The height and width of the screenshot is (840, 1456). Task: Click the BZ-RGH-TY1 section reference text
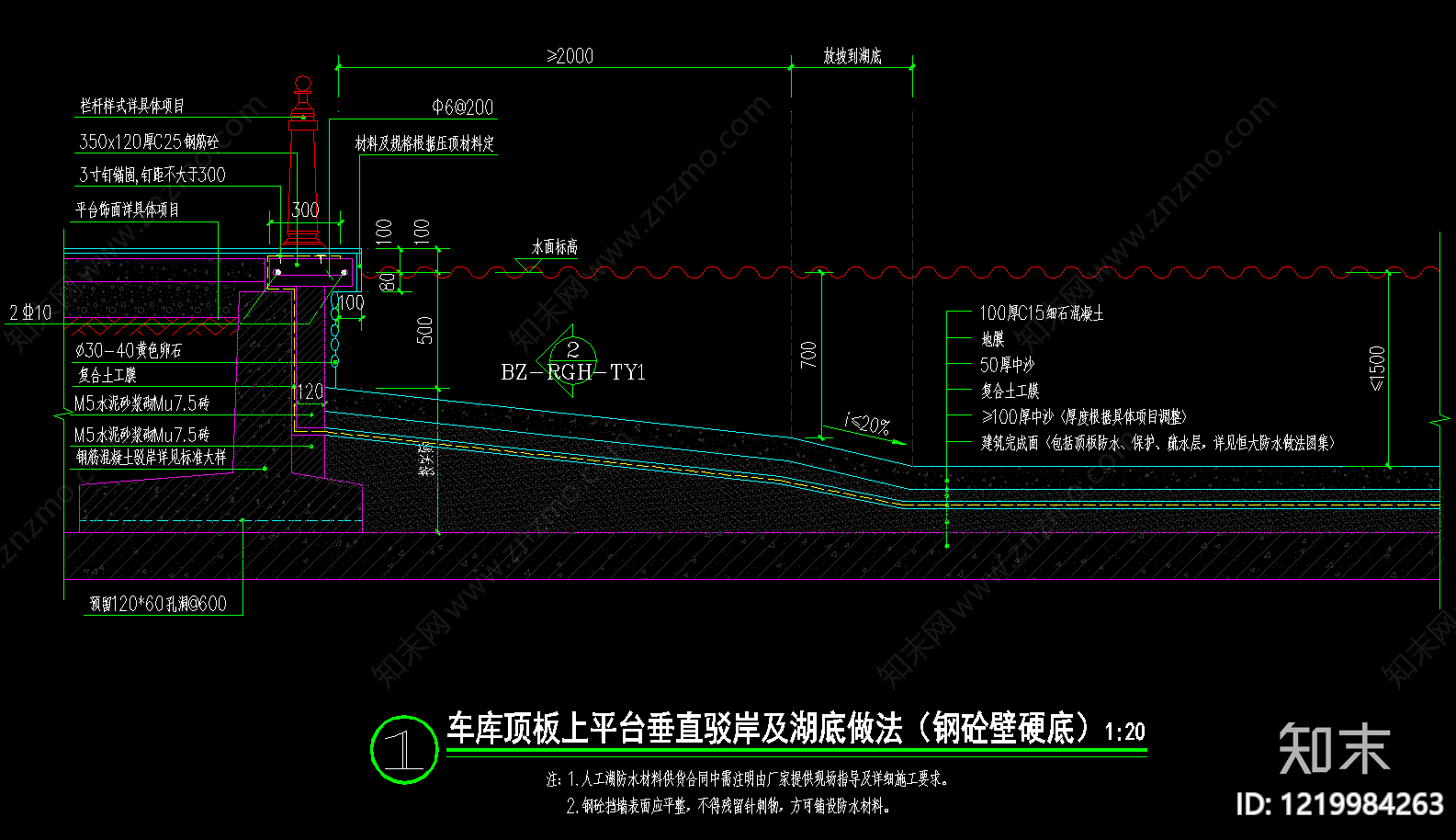pyautogui.click(x=573, y=372)
